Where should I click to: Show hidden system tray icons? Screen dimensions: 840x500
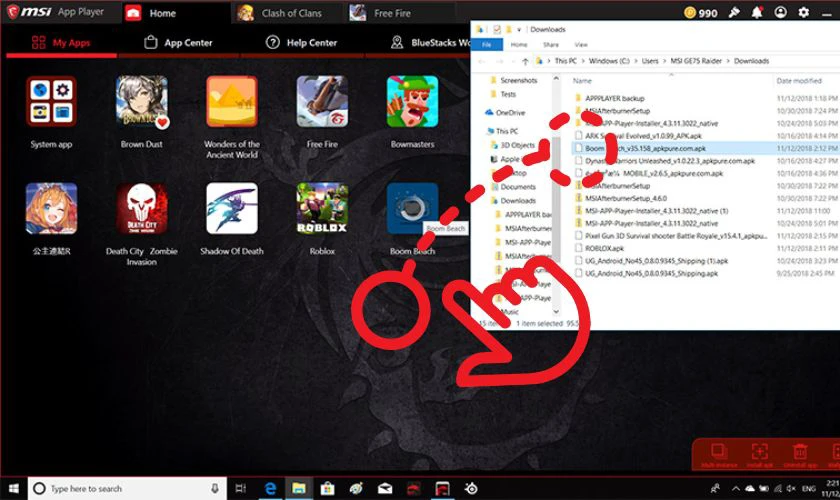736,488
